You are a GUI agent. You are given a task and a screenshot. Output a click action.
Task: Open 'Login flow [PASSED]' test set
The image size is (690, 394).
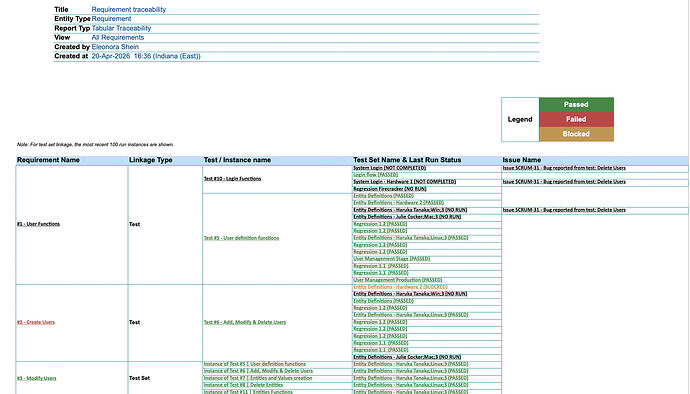375,175
